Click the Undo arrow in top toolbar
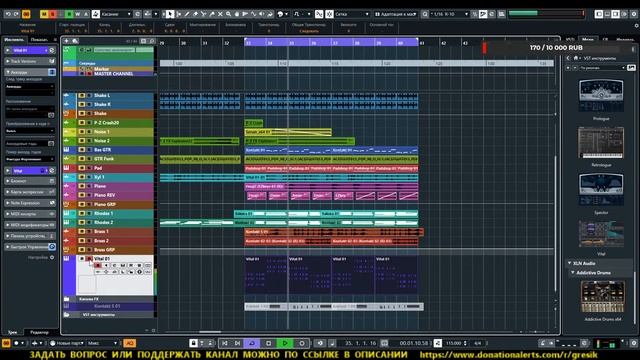Viewport: 640px width, 360px height. click(x=8, y=14)
